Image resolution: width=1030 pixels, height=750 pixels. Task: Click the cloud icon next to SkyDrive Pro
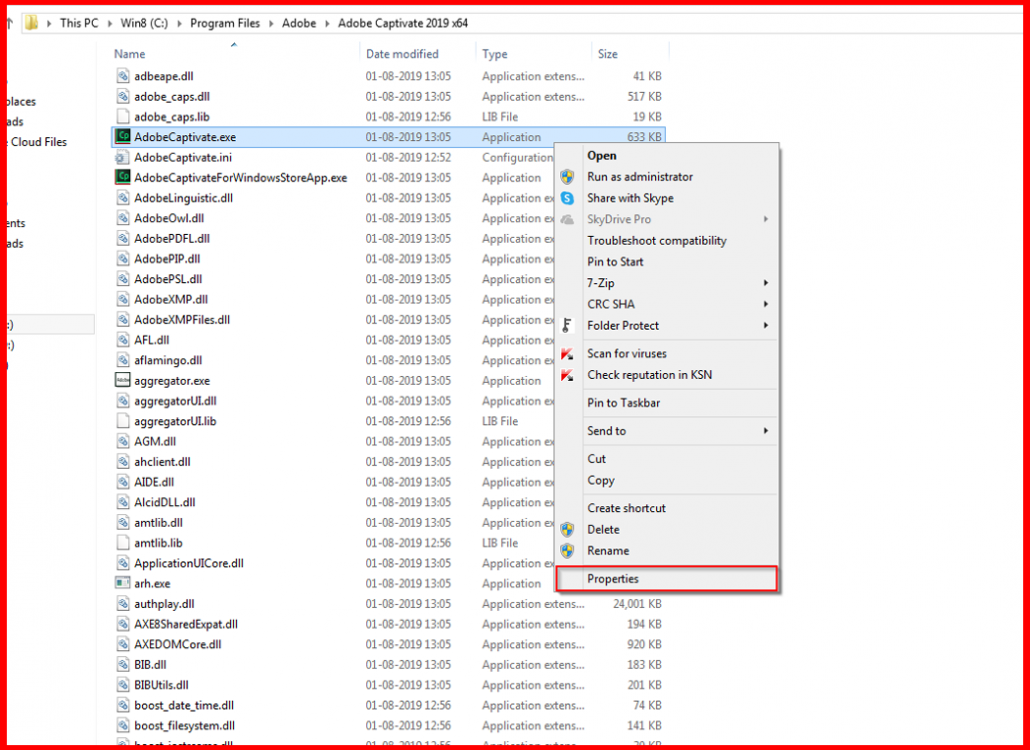tap(568, 219)
